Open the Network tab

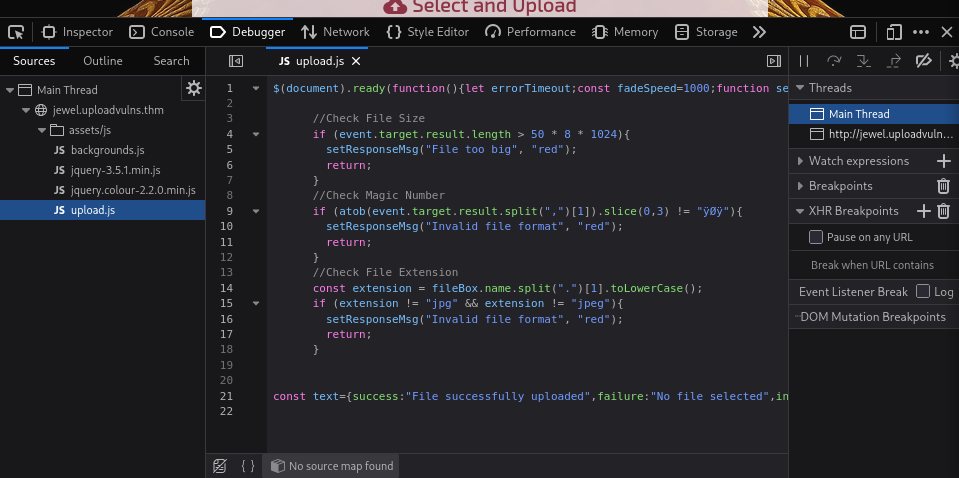point(335,32)
